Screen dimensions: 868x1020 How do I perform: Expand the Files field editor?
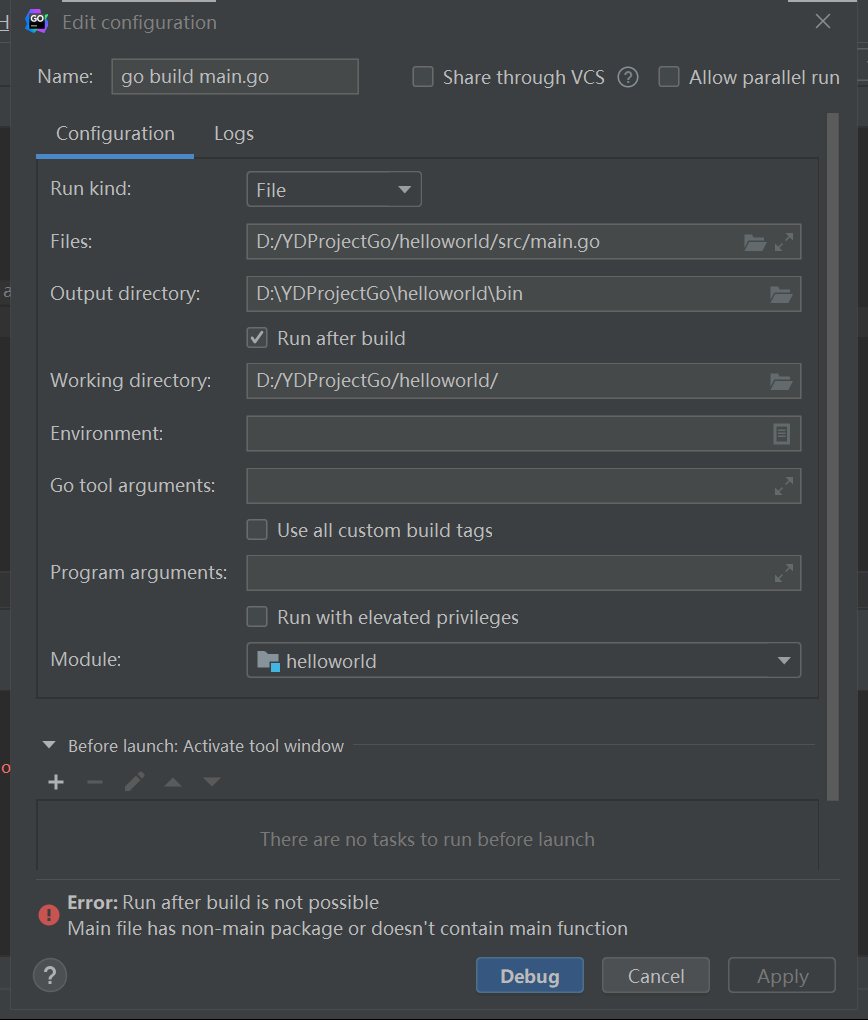click(784, 243)
